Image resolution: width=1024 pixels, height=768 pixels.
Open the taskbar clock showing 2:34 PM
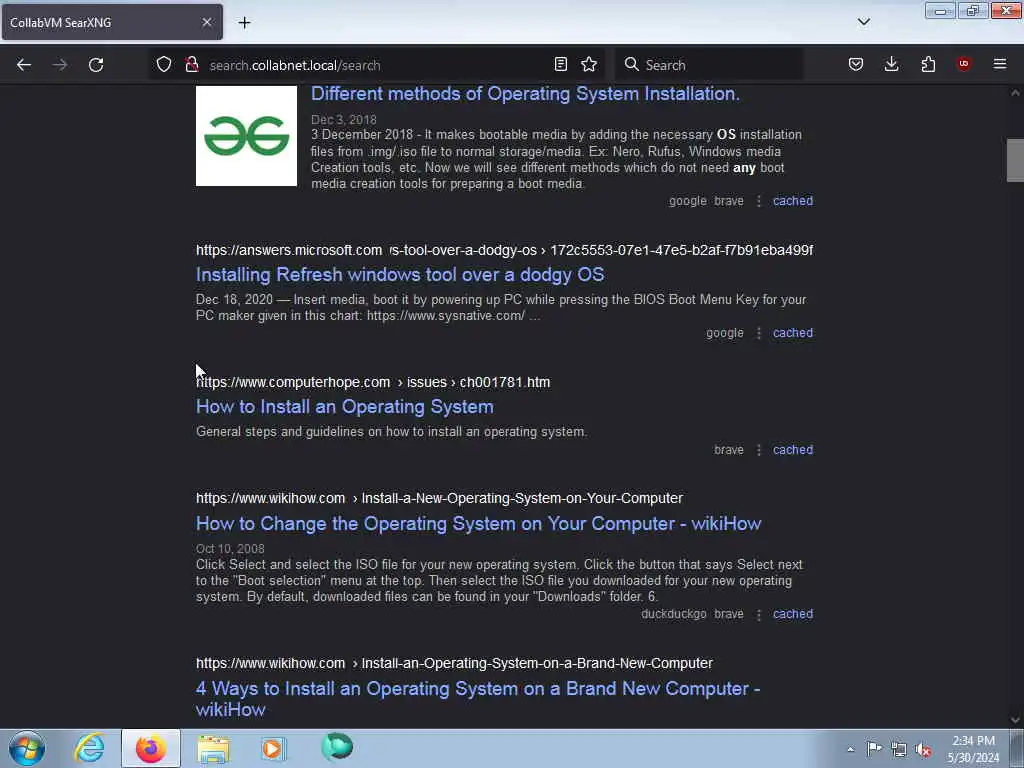click(x=973, y=749)
